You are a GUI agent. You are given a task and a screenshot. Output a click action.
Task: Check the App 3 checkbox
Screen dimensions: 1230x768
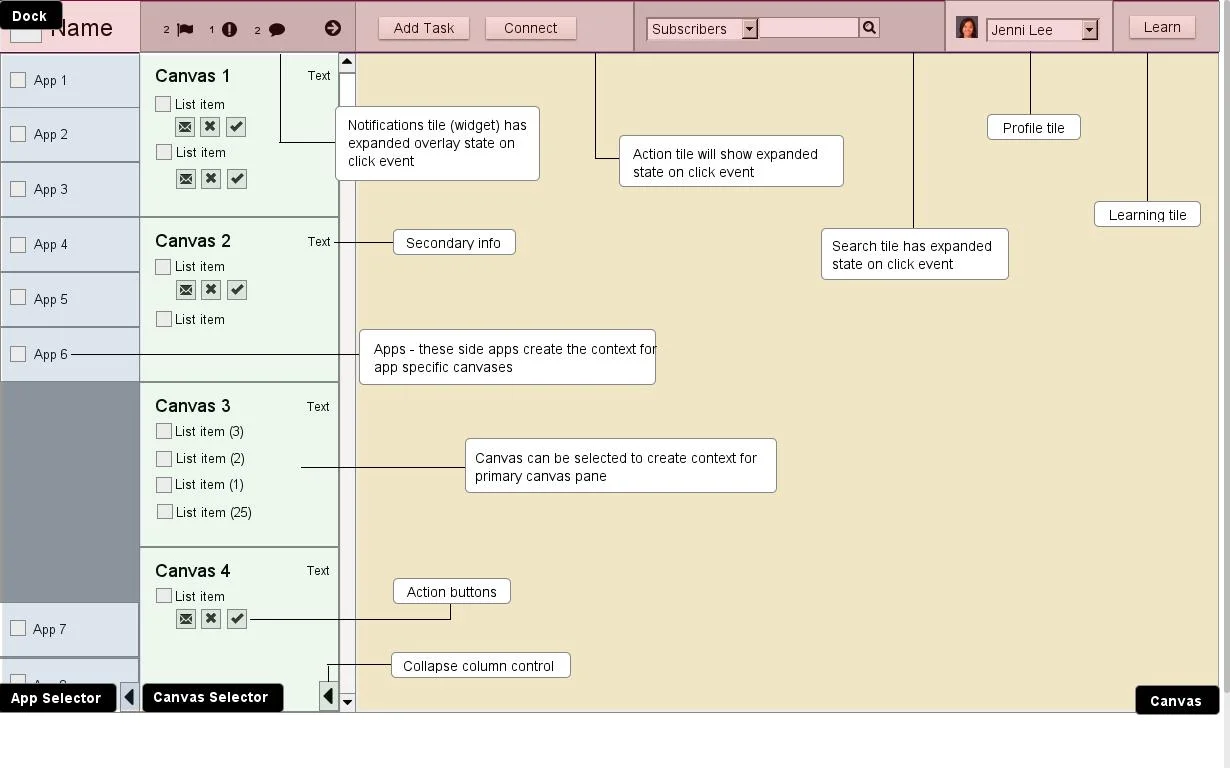coord(18,190)
